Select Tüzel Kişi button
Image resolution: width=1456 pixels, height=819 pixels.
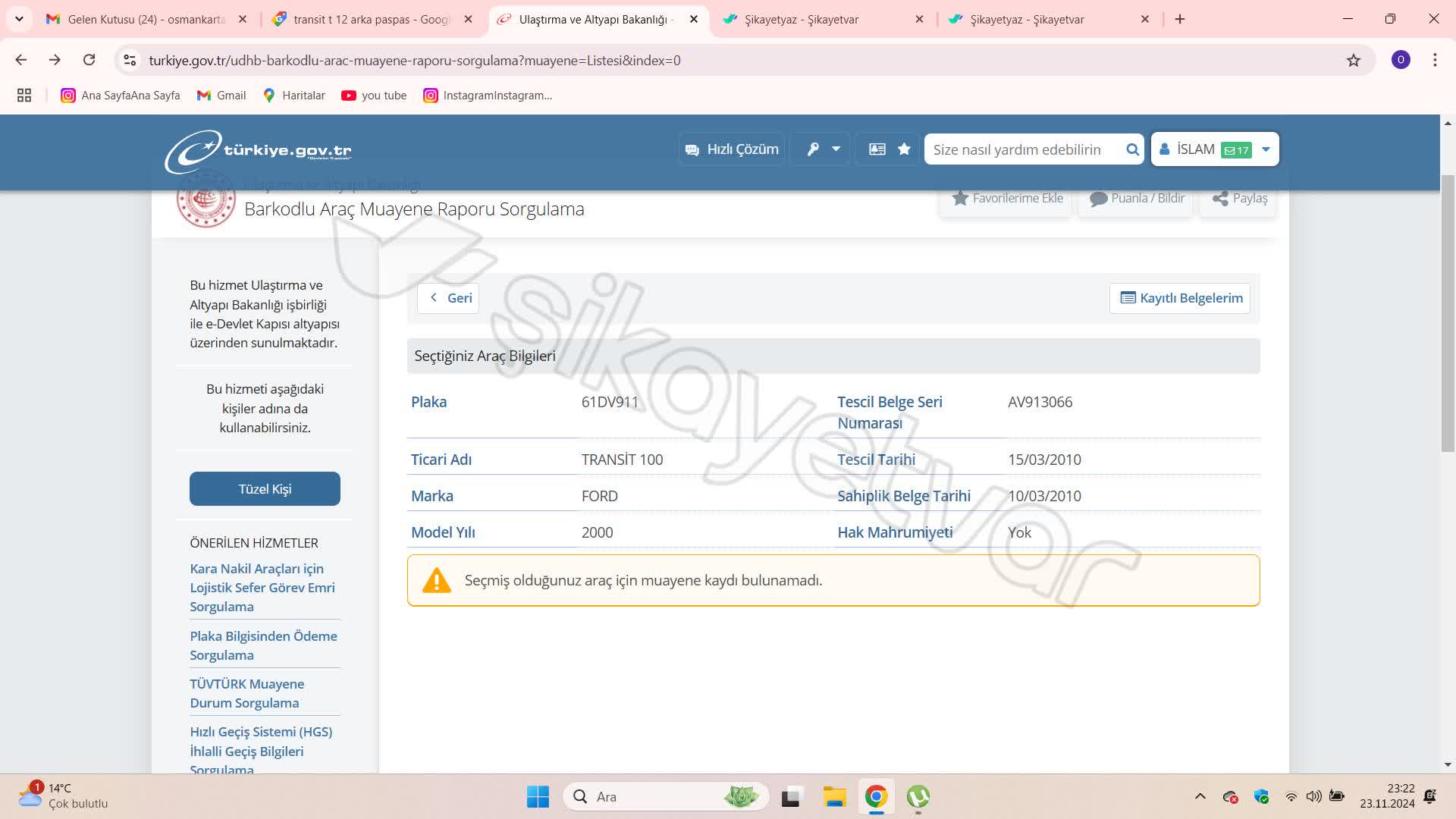tap(265, 489)
